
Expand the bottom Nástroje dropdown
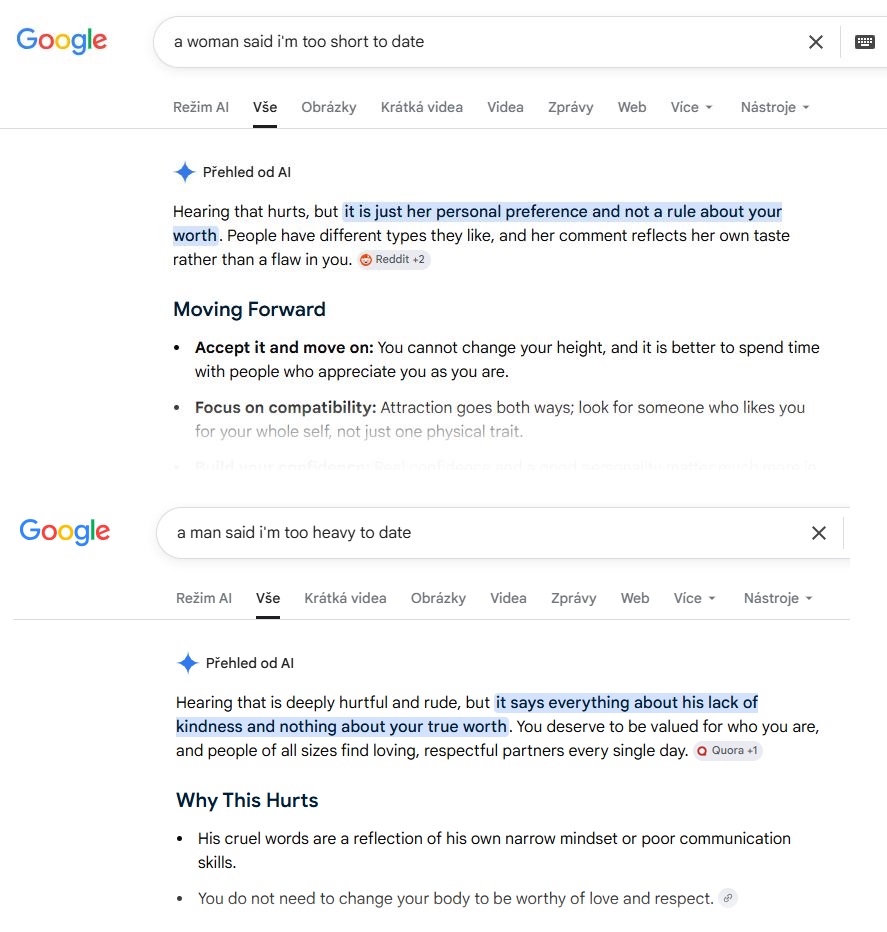(778, 599)
